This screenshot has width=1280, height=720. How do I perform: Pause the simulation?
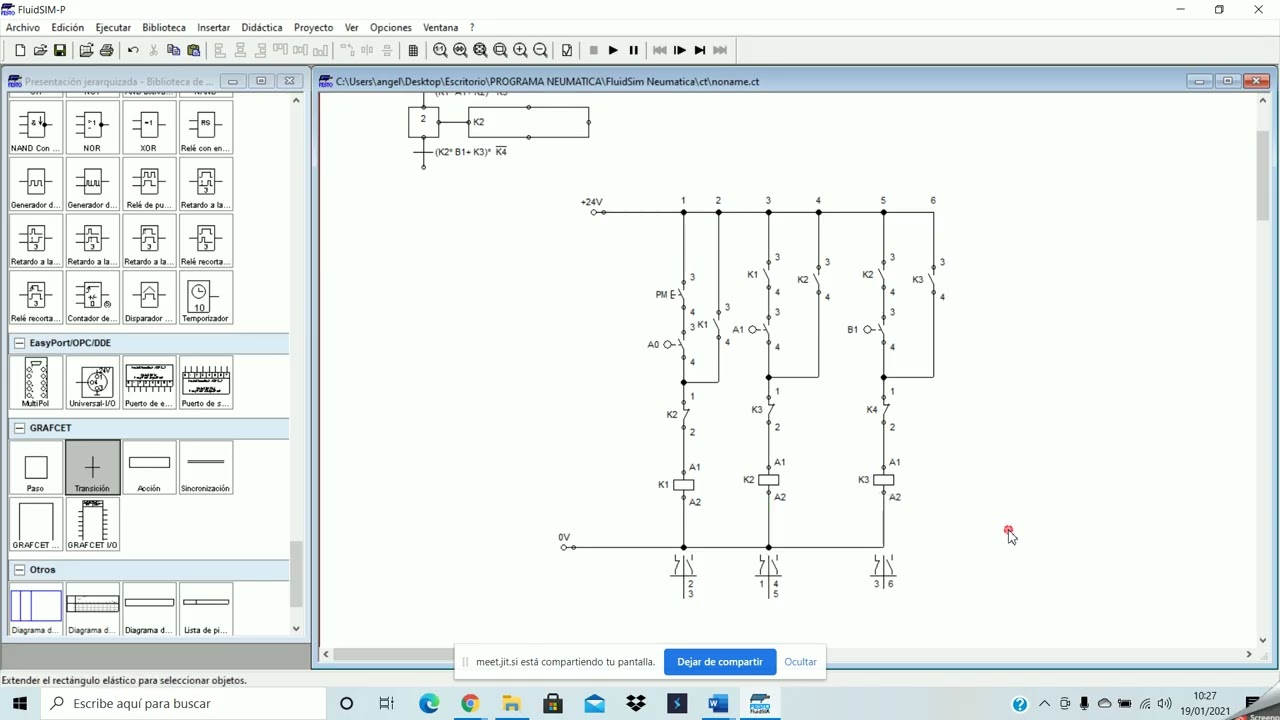(x=633, y=50)
